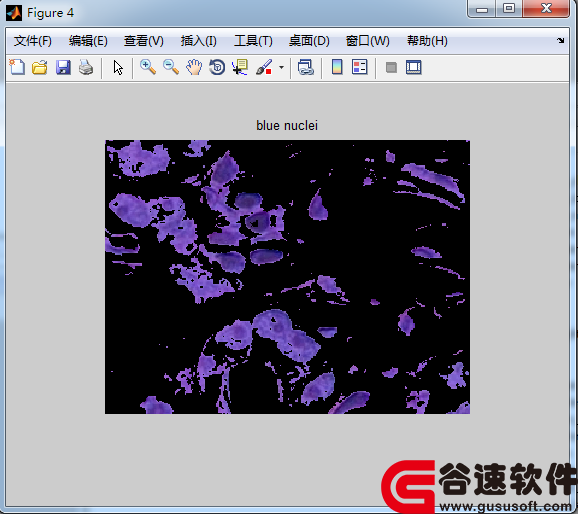Activate the Zoom In magnifier tool

click(148, 67)
